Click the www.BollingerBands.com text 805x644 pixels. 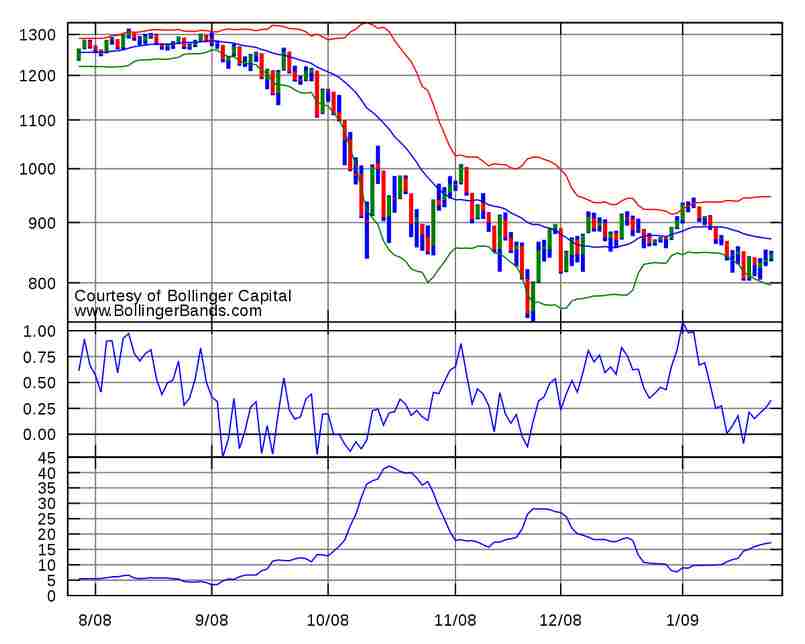[x=168, y=311]
